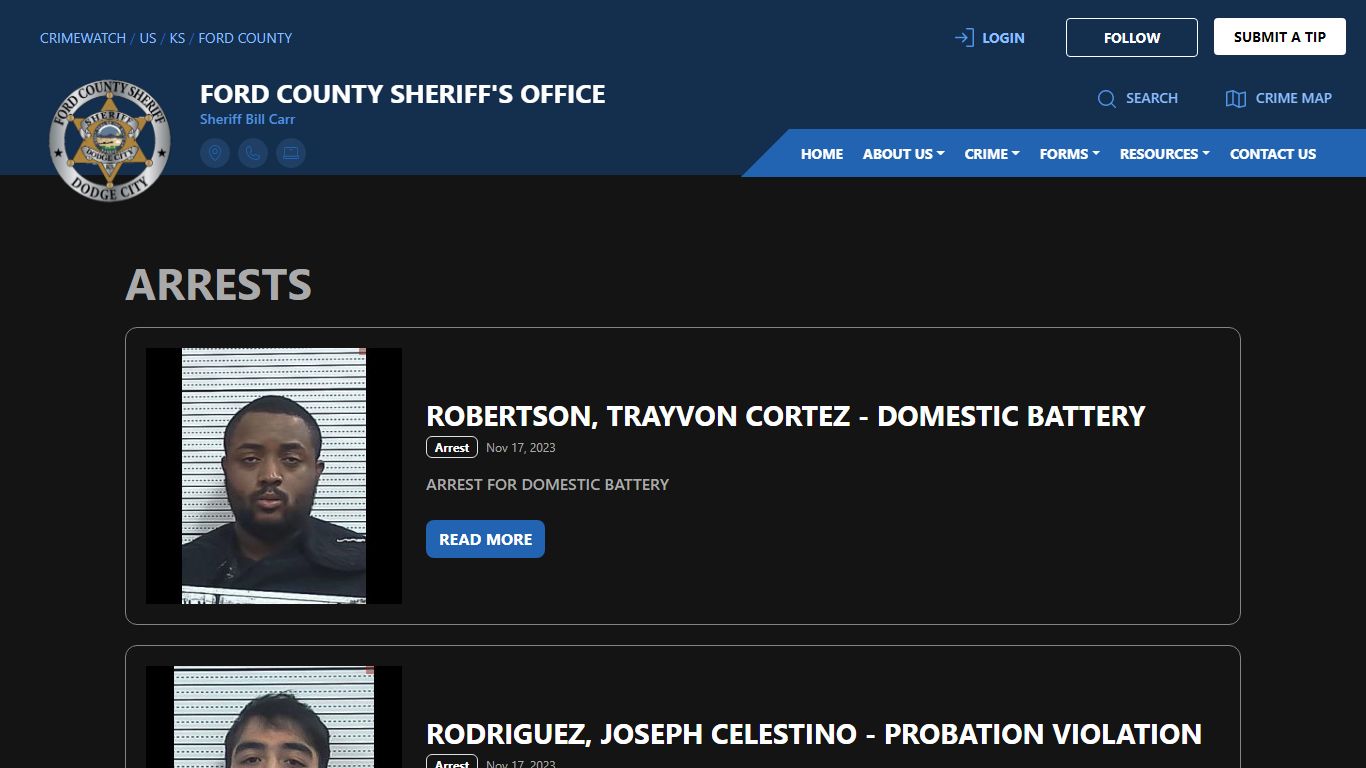This screenshot has height=768, width=1366.
Task: Click the login arrow icon
Action: coord(964,38)
